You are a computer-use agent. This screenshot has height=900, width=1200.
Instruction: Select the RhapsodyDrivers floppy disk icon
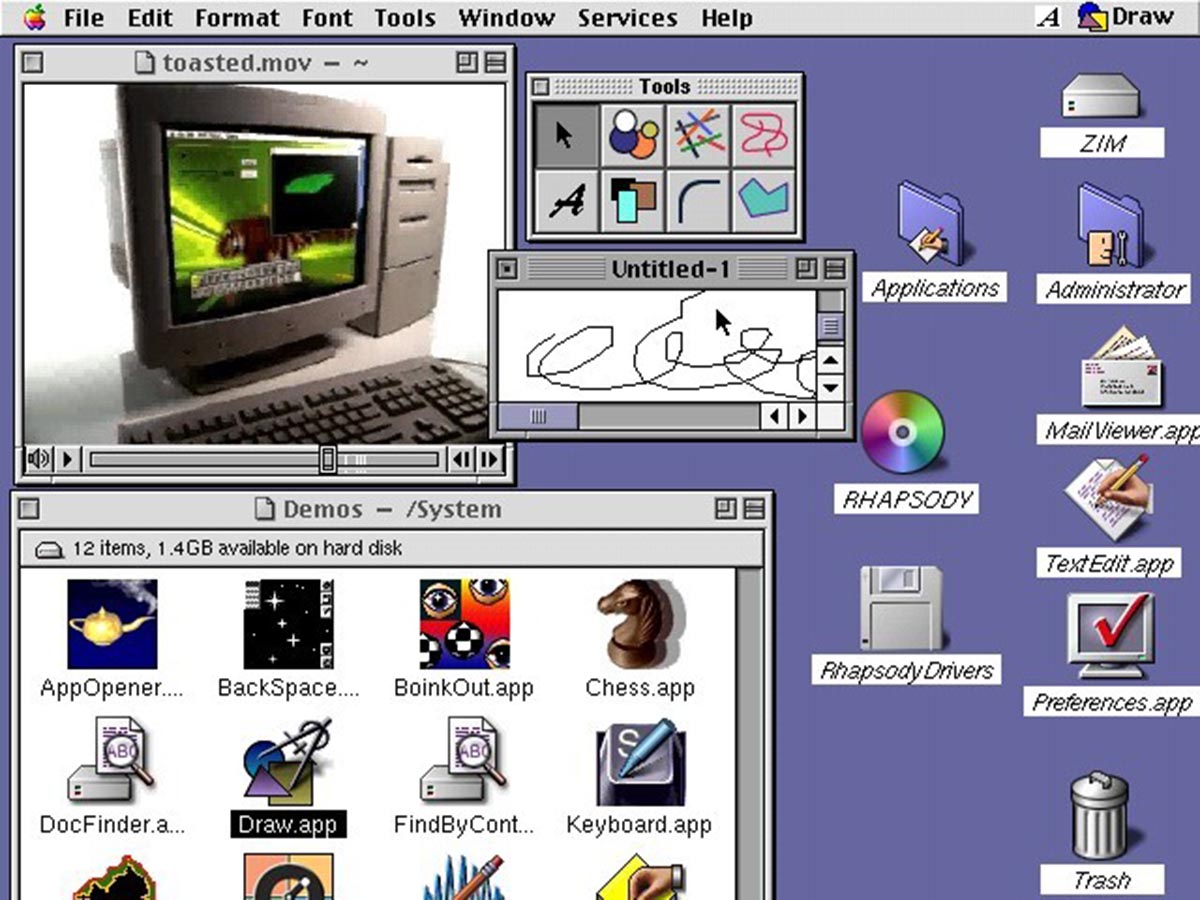click(x=902, y=608)
